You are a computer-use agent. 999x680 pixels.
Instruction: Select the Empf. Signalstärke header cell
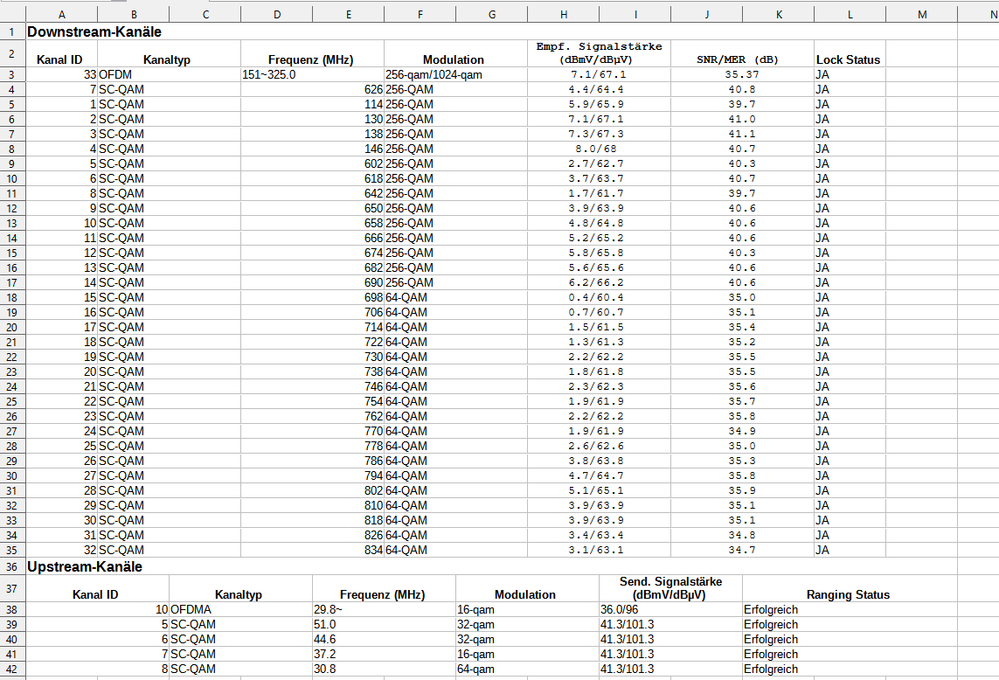[599, 54]
